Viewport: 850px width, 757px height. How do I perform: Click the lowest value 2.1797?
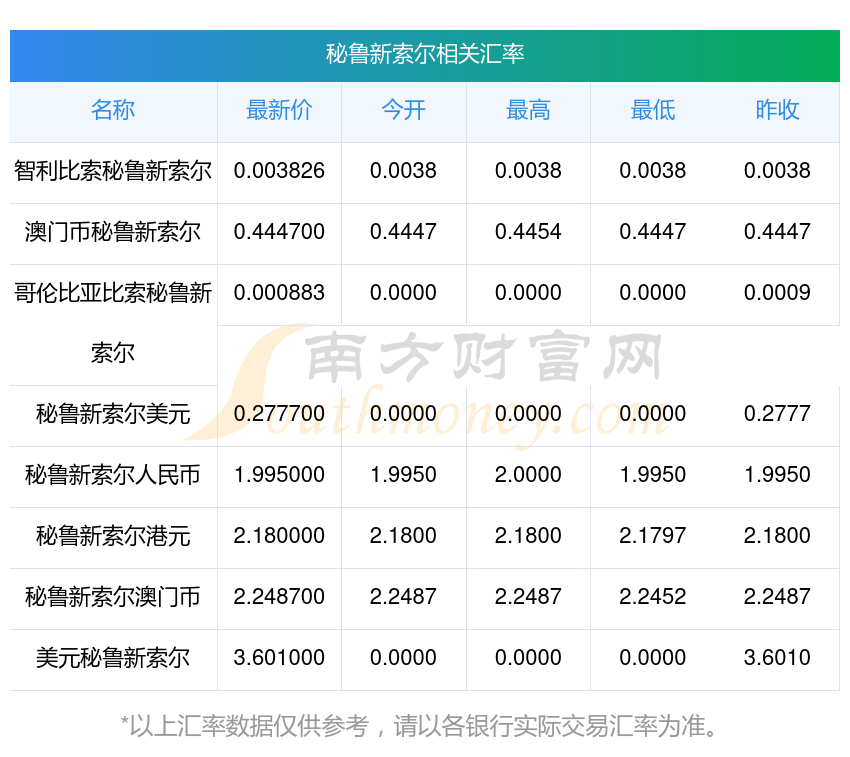tap(653, 536)
